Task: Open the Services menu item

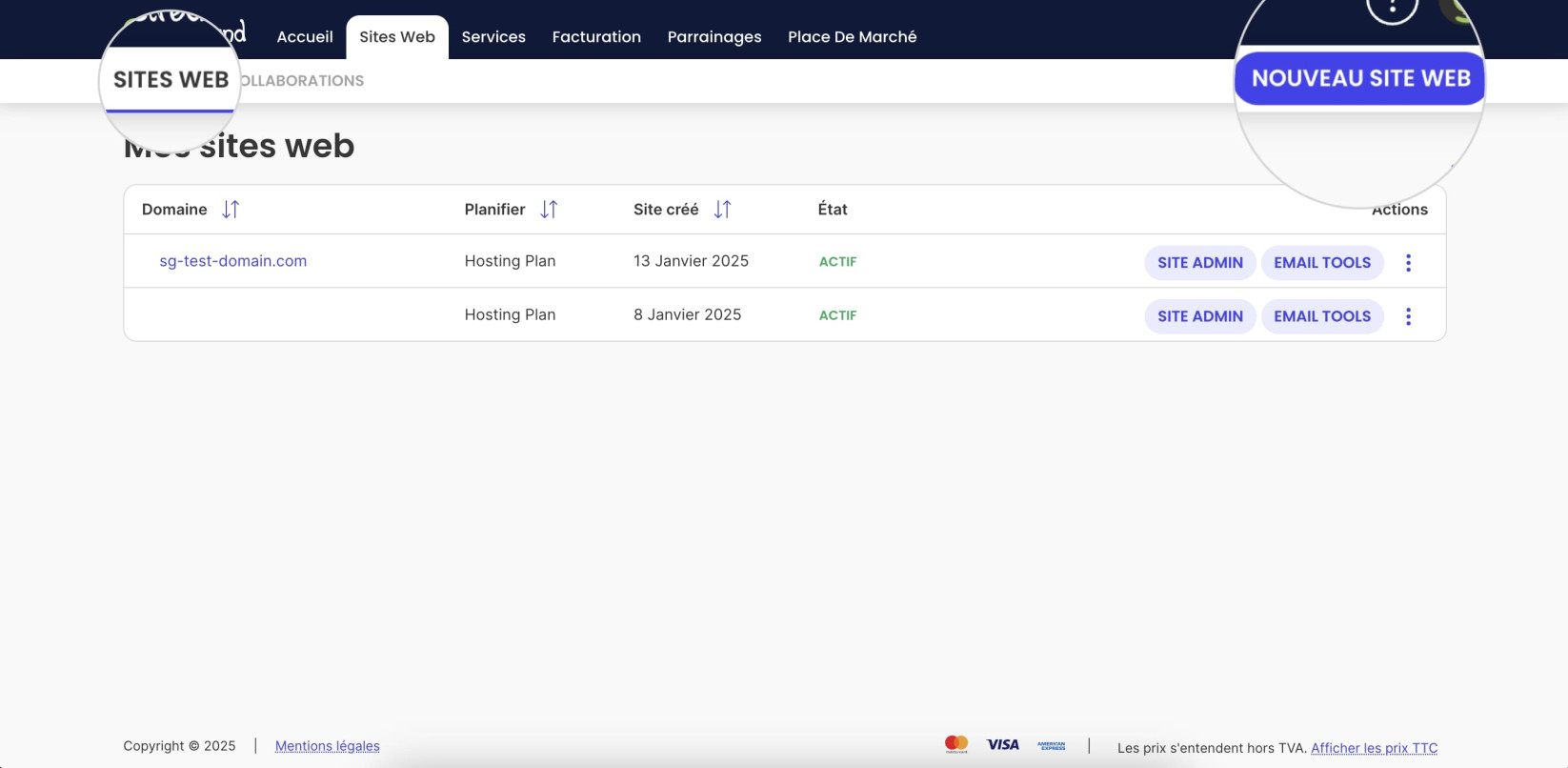Action: click(493, 37)
